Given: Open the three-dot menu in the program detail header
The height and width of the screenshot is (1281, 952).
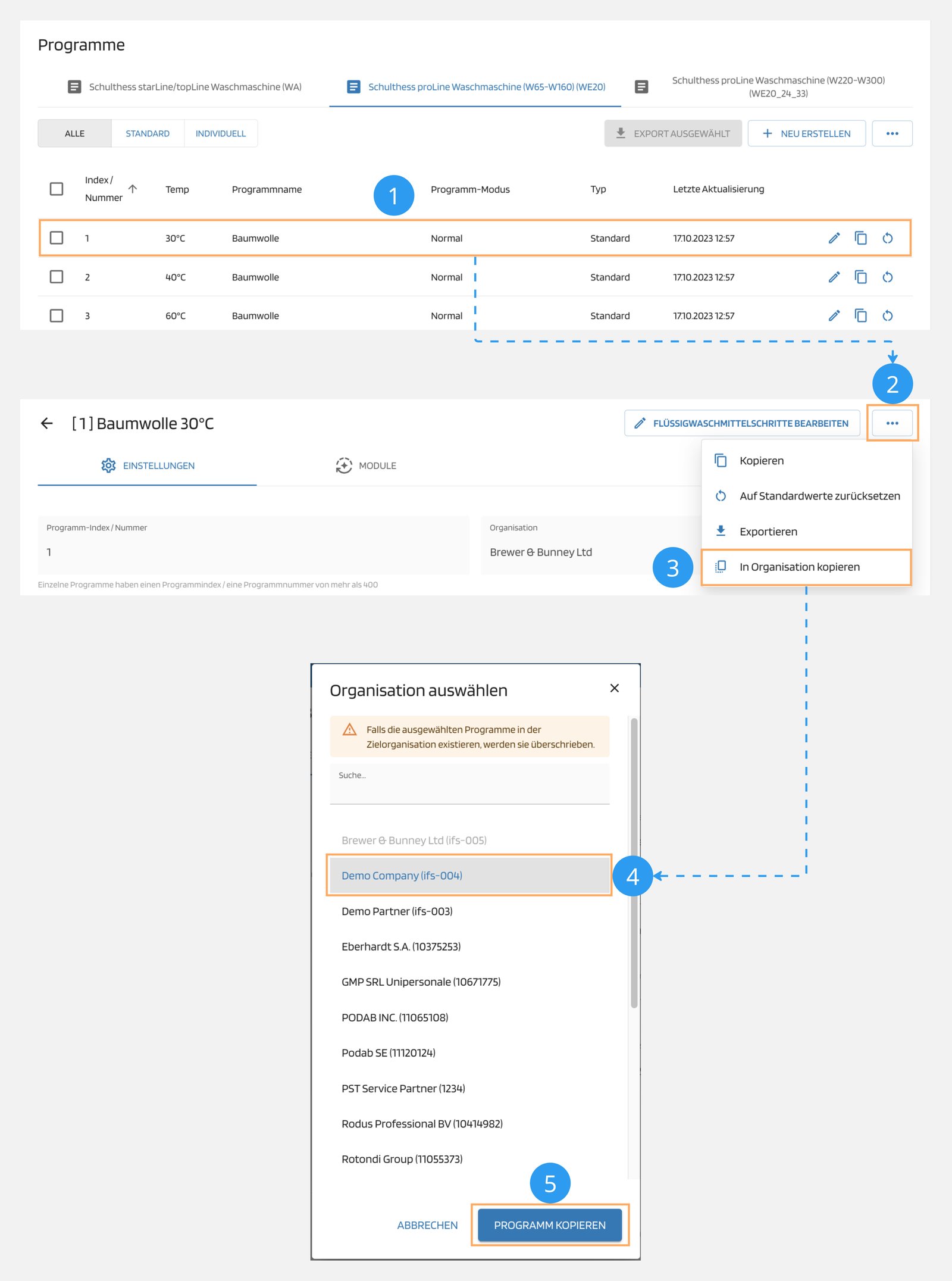Looking at the screenshot, I should (891, 423).
